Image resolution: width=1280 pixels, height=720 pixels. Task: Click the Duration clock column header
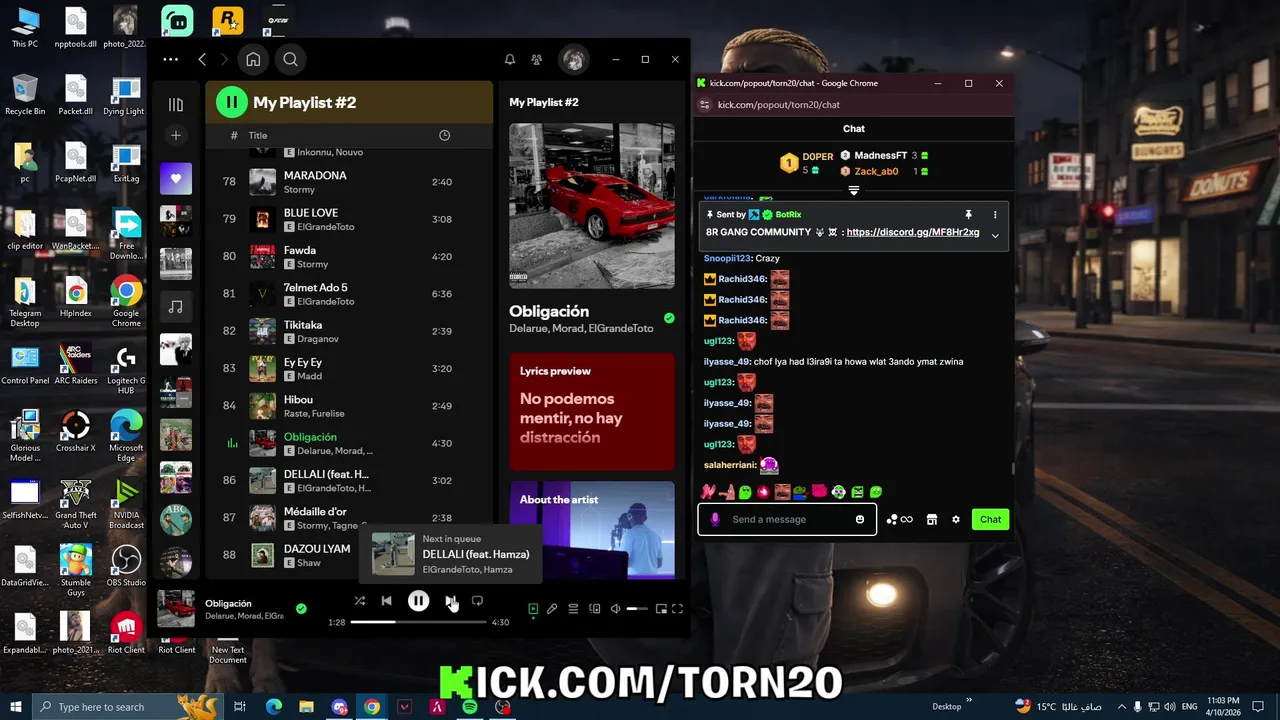(444, 135)
